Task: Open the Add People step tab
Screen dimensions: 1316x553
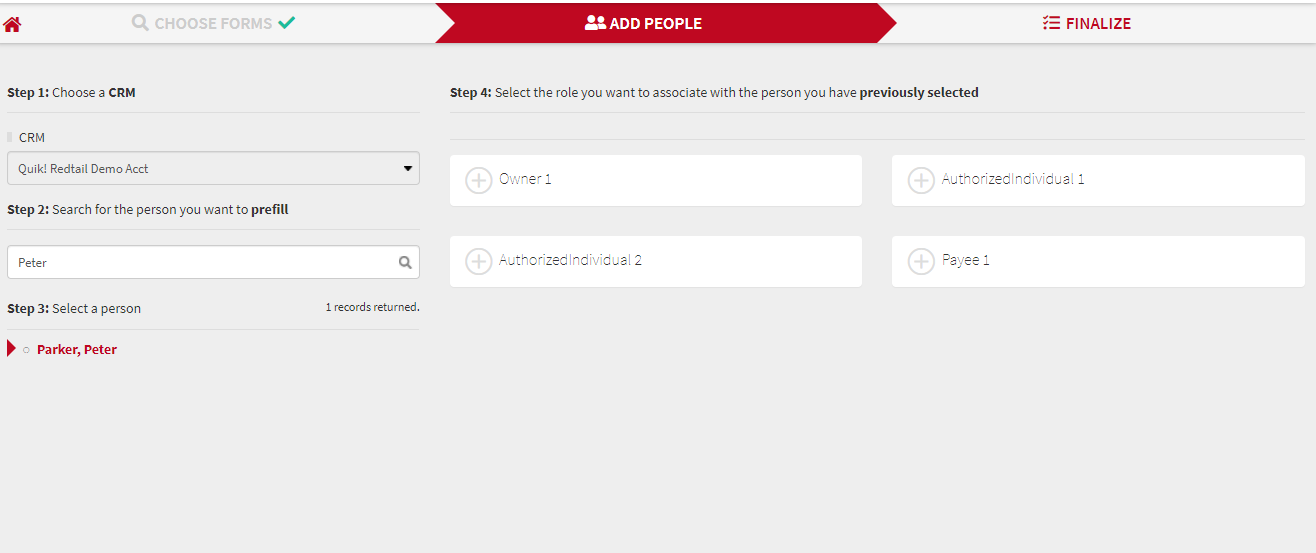Action: (x=644, y=23)
